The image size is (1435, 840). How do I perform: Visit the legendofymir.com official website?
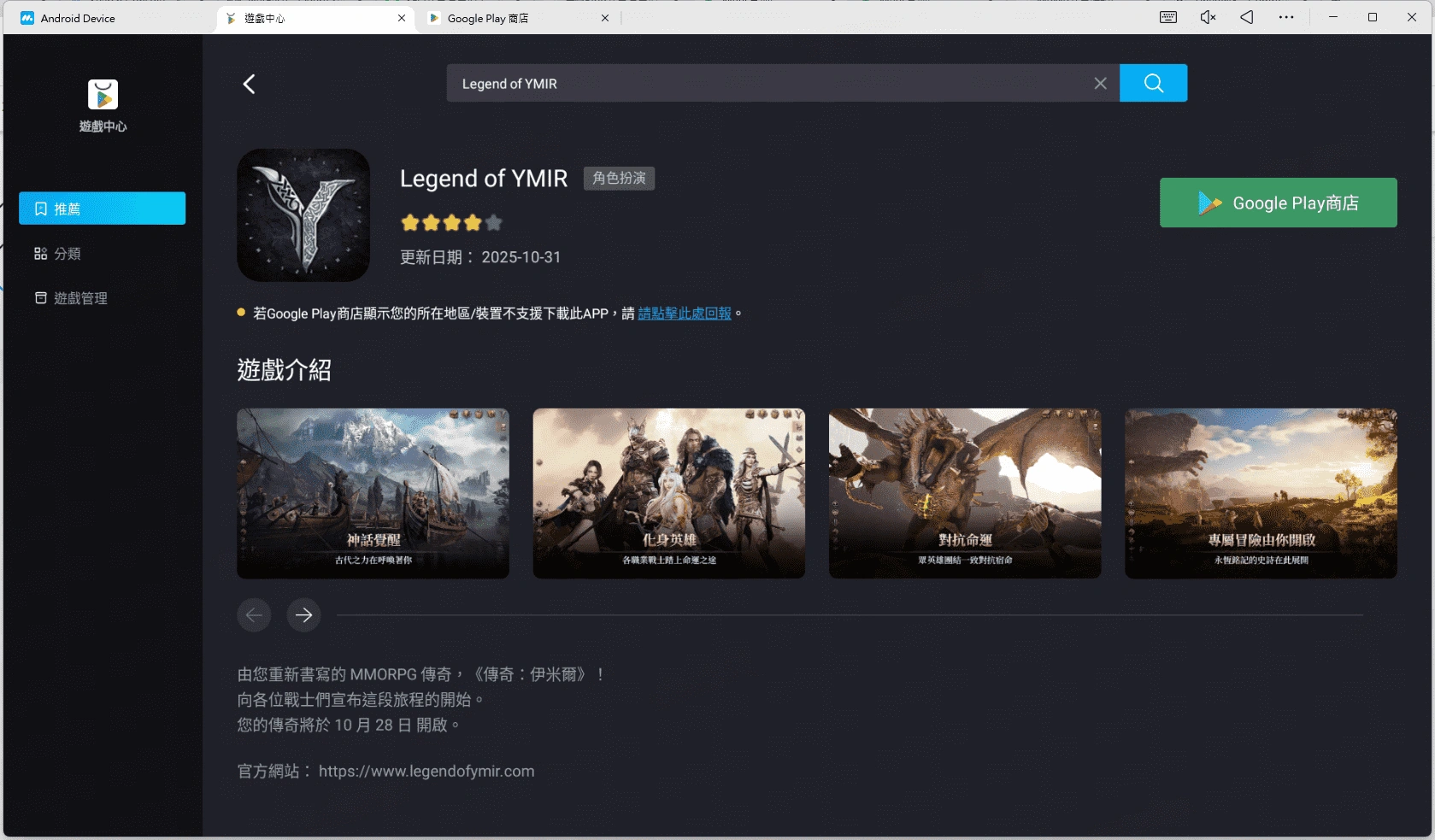[x=426, y=771]
